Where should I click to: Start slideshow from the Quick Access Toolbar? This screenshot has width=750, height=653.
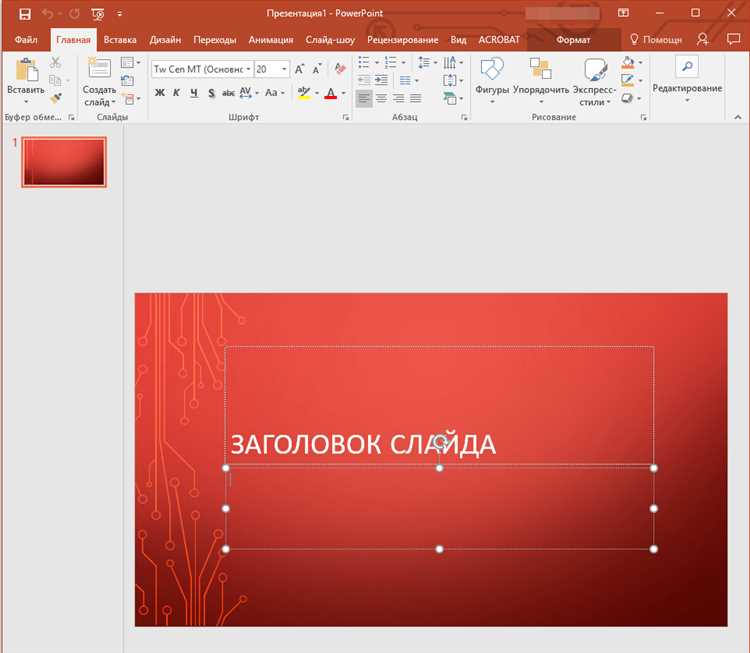click(x=98, y=14)
